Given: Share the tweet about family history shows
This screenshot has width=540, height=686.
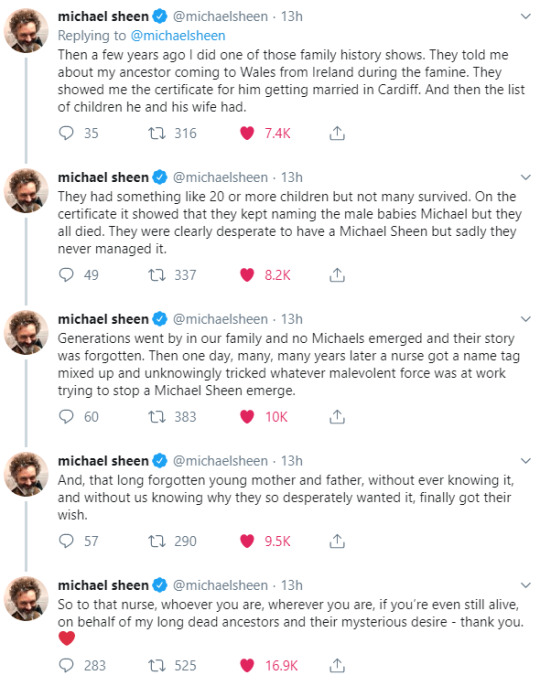Looking at the screenshot, I should pos(337,133).
